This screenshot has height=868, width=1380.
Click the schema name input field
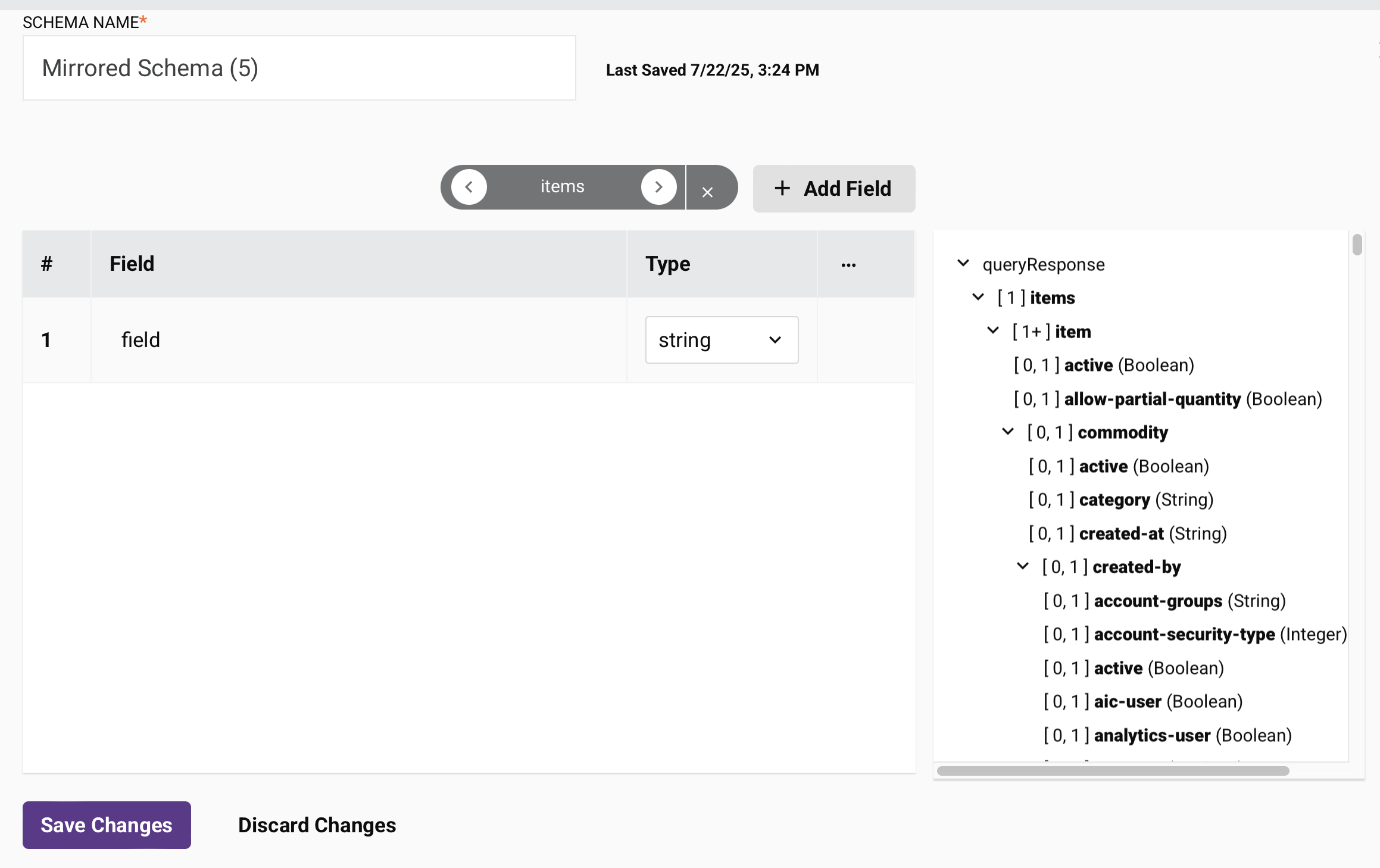pos(299,67)
